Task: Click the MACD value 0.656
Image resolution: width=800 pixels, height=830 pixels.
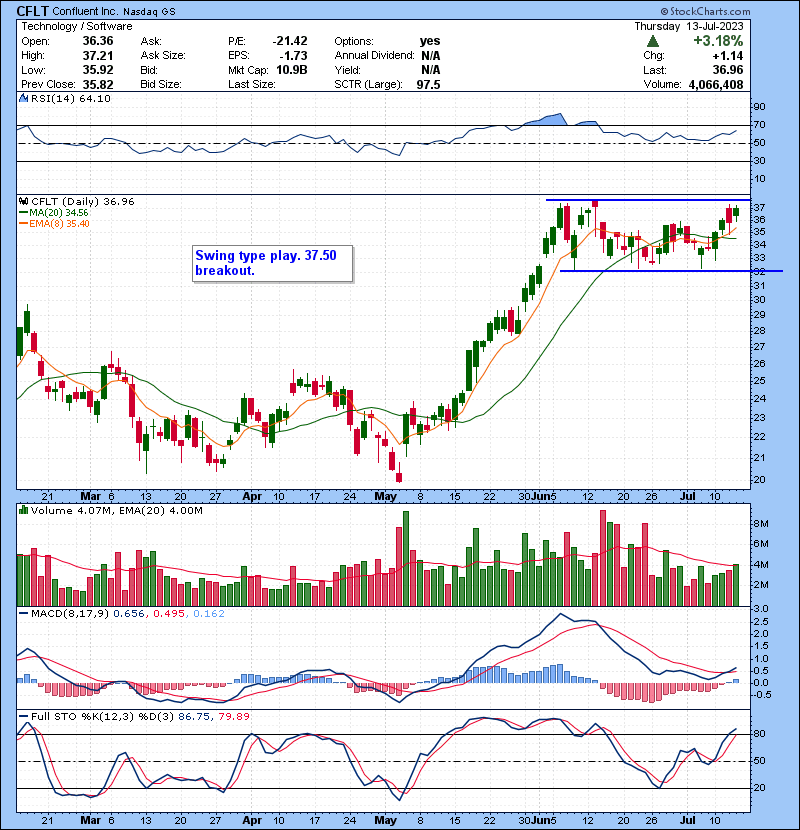Action: (x=129, y=614)
